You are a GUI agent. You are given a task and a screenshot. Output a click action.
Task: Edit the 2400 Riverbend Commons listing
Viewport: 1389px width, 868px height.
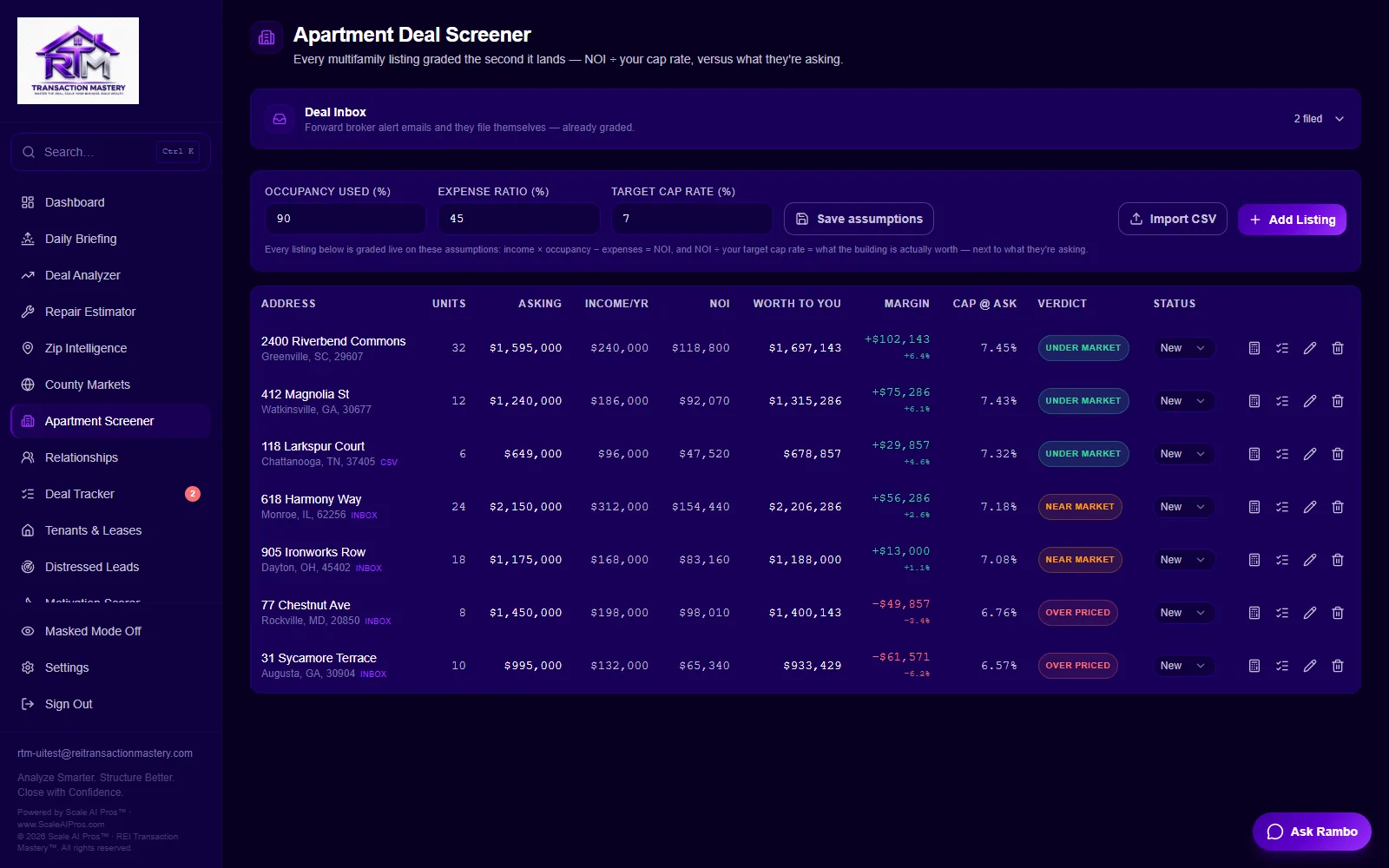point(1310,348)
